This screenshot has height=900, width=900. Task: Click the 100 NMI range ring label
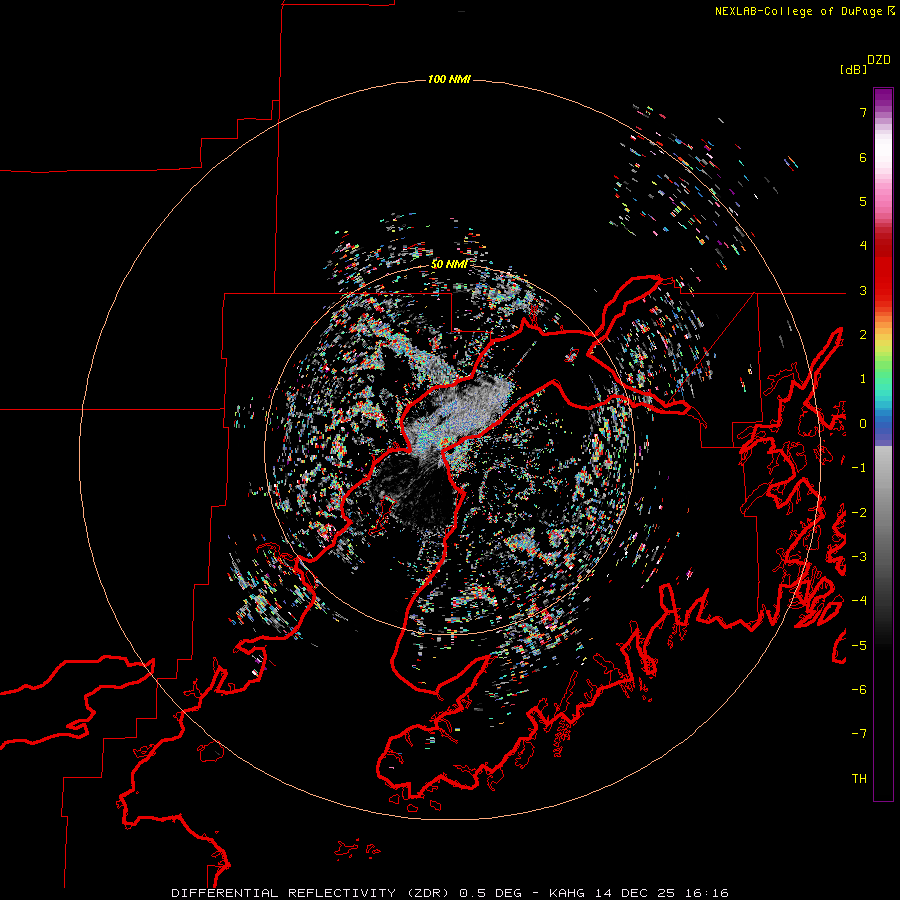449,79
